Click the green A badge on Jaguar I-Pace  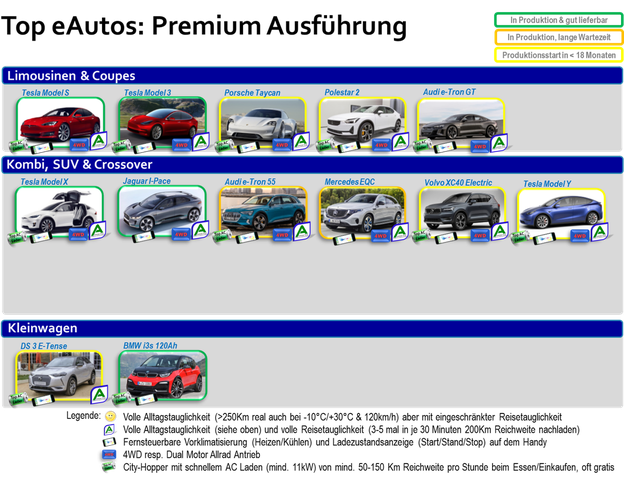click(200, 230)
